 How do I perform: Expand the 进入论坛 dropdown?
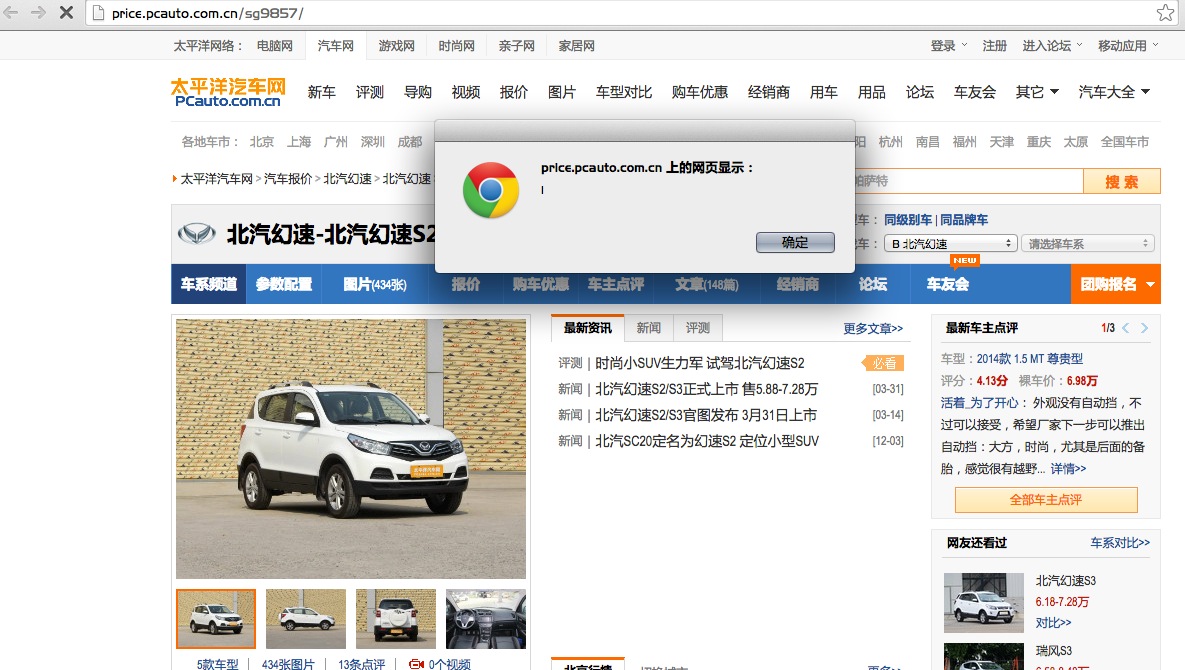pyautogui.click(x=1052, y=46)
